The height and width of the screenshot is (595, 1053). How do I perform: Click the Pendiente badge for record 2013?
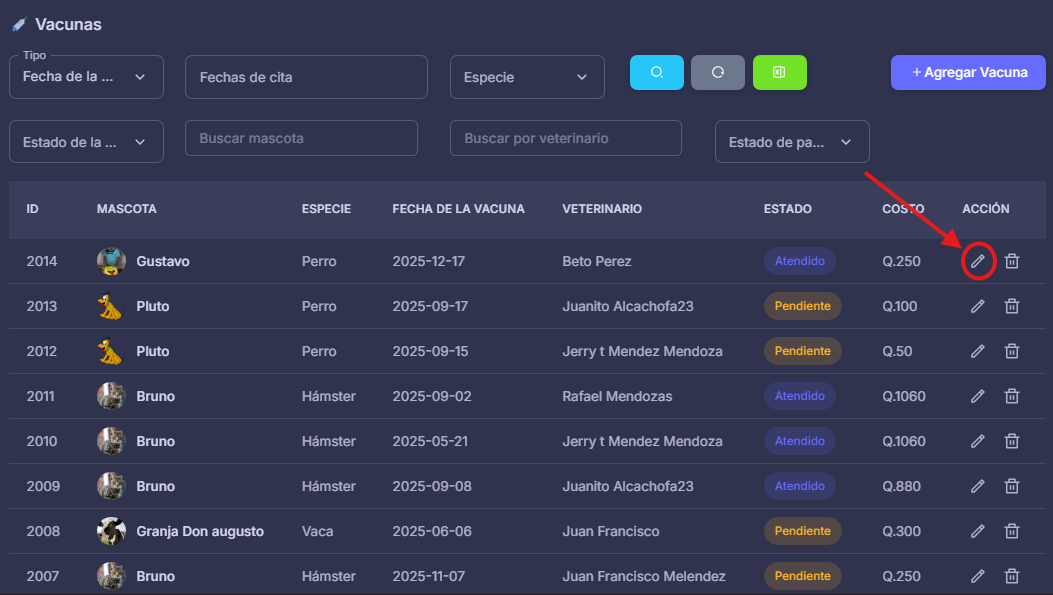tap(802, 306)
